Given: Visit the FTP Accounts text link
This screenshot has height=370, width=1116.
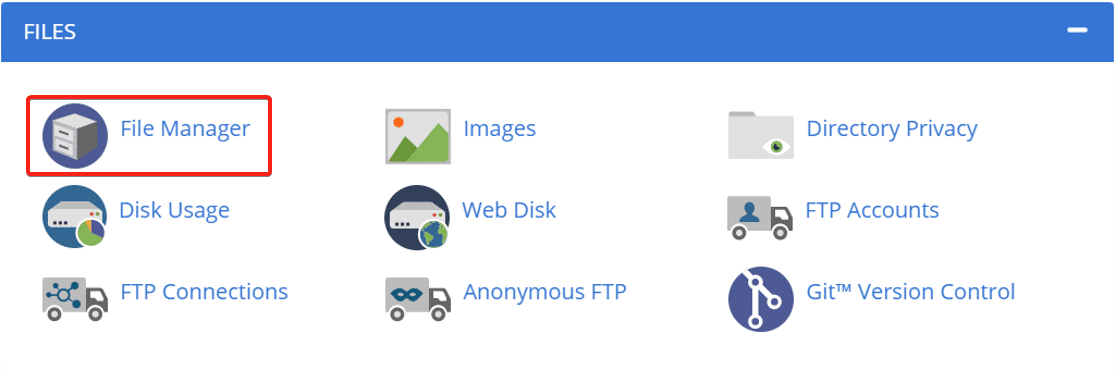Looking at the screenshot, I should 872,210.
